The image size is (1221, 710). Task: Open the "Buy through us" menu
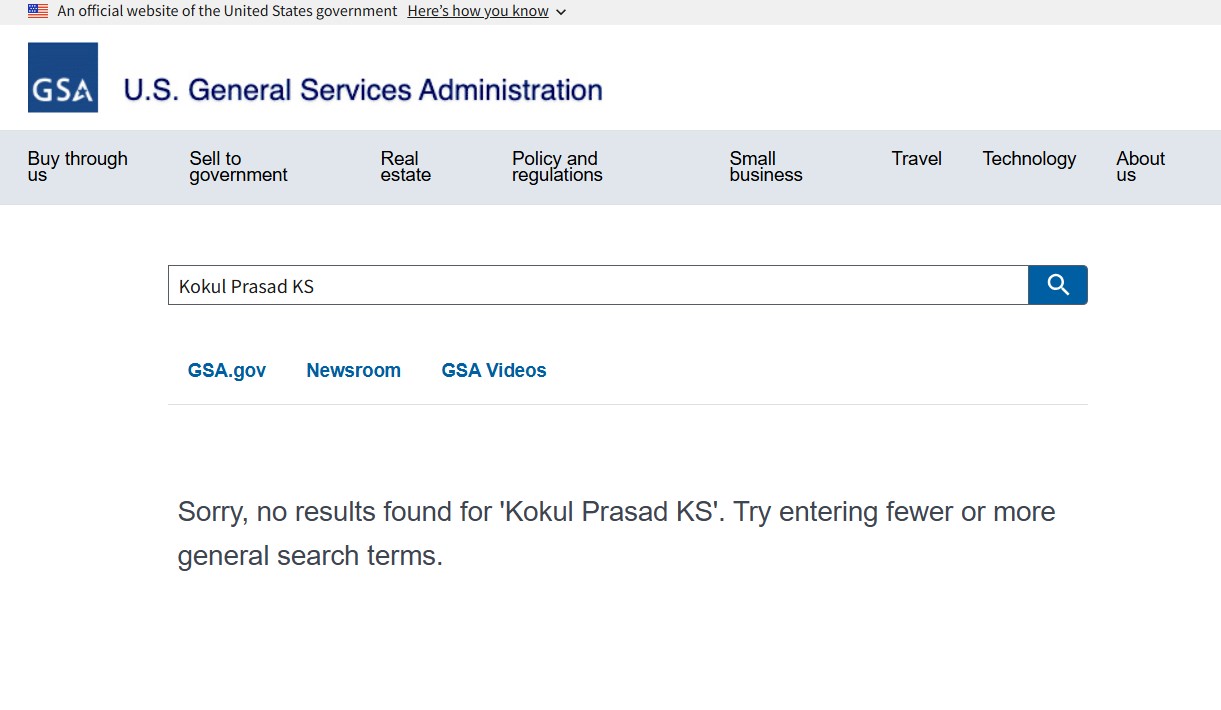click(x=78, y=166)
